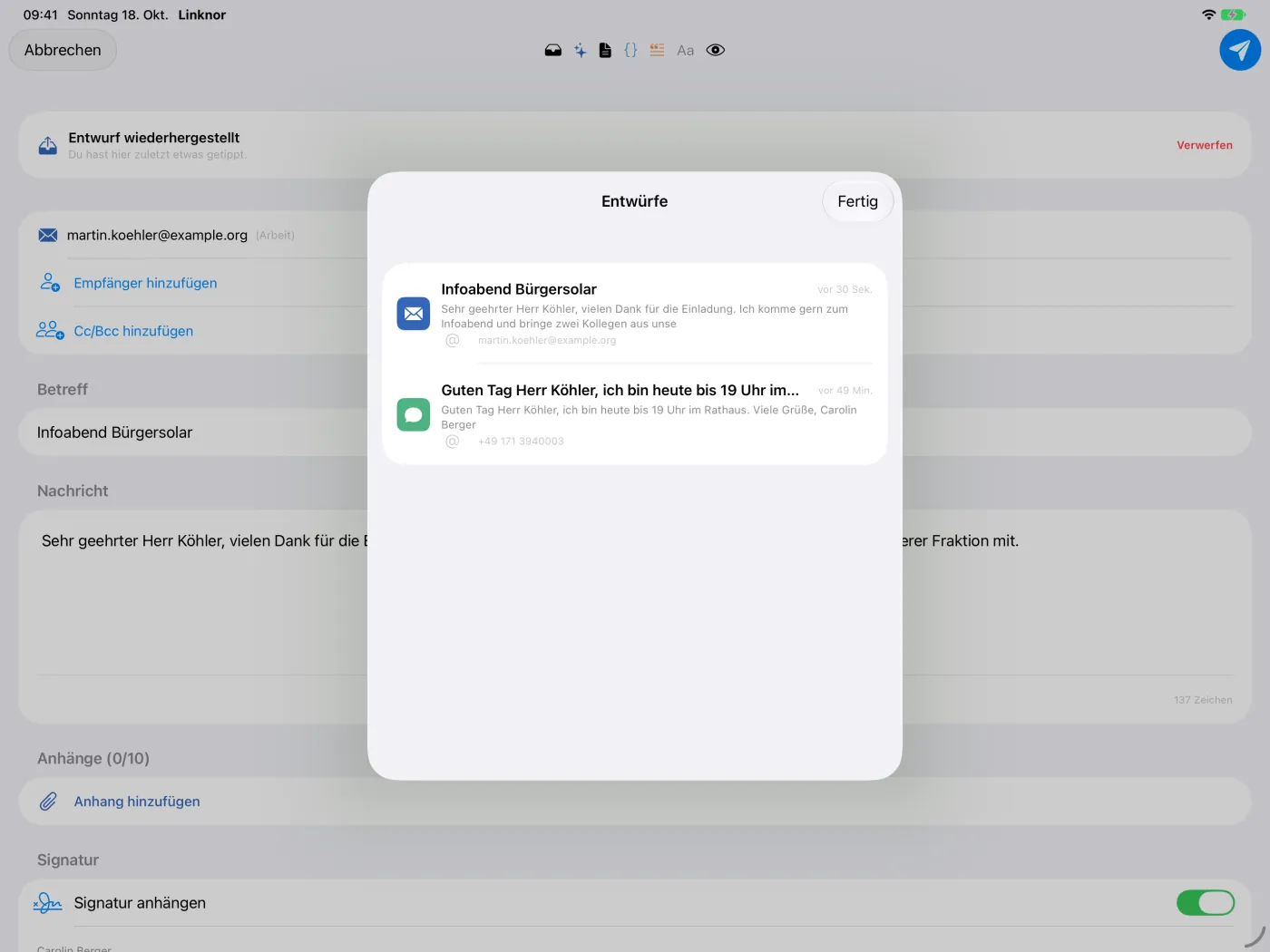The height and width of the screenshot is (952, 1270).
Task: Cancel composing with Abbrechen
Action: coord(63,50)
